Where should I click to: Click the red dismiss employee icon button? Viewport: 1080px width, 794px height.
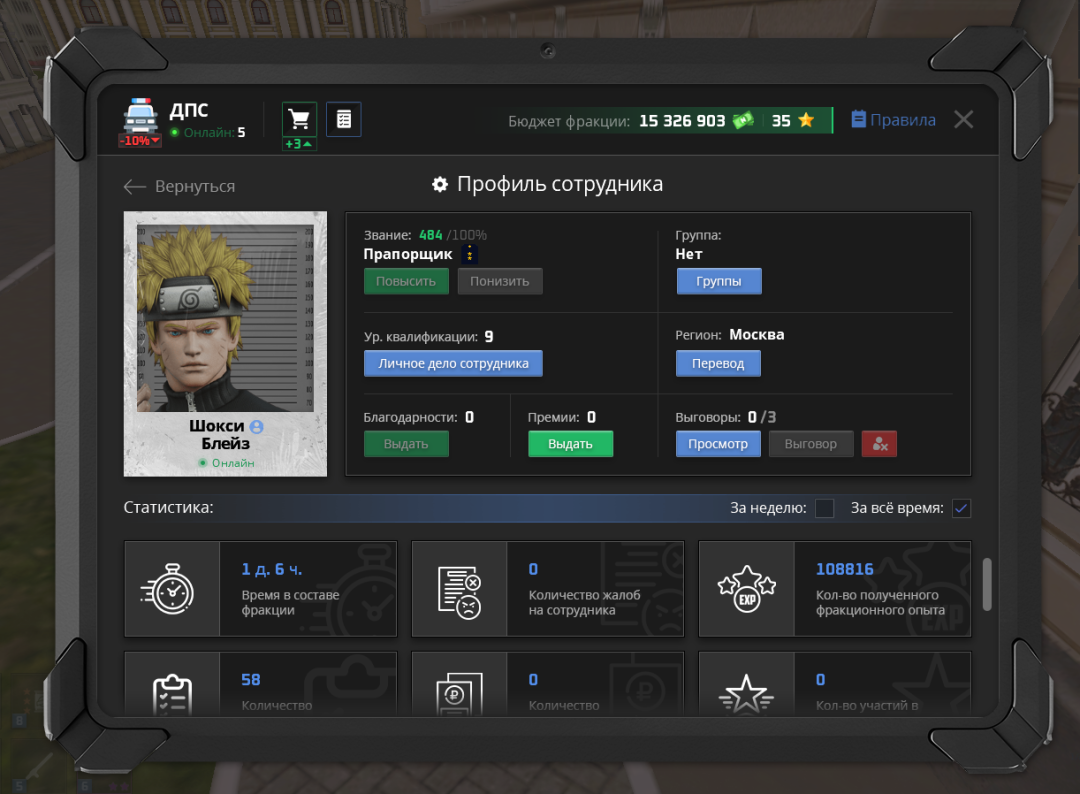(880, 444)
